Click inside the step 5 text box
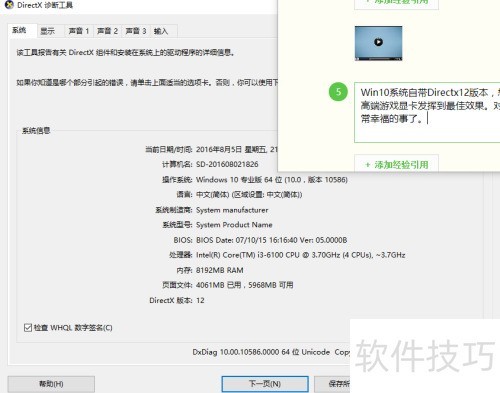500x393 pixels. [427, 112]
